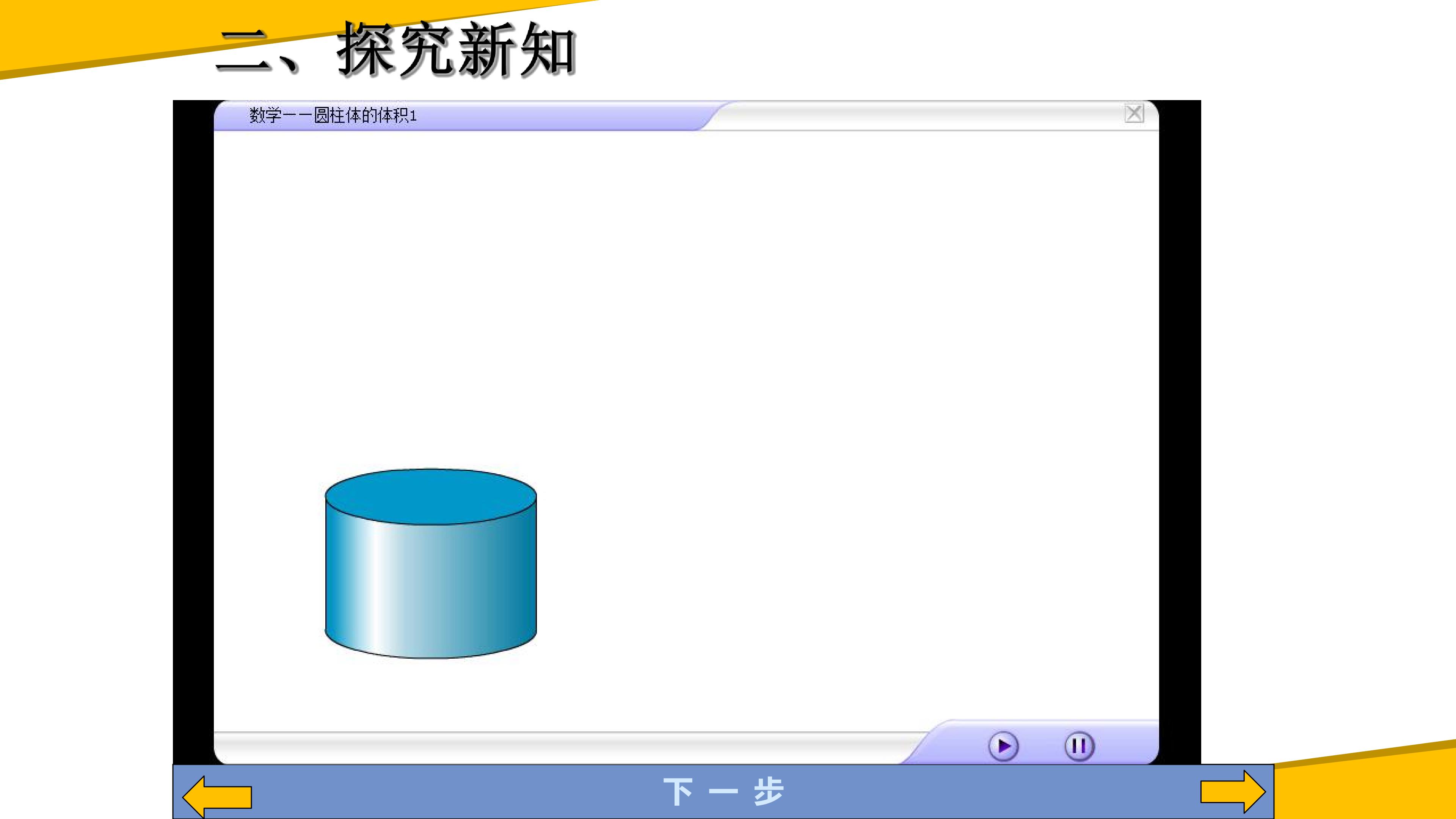Advance to the next slide with the right arrow
The height and width of the screenshot is (819, 1456).
tap(1233, 792)
